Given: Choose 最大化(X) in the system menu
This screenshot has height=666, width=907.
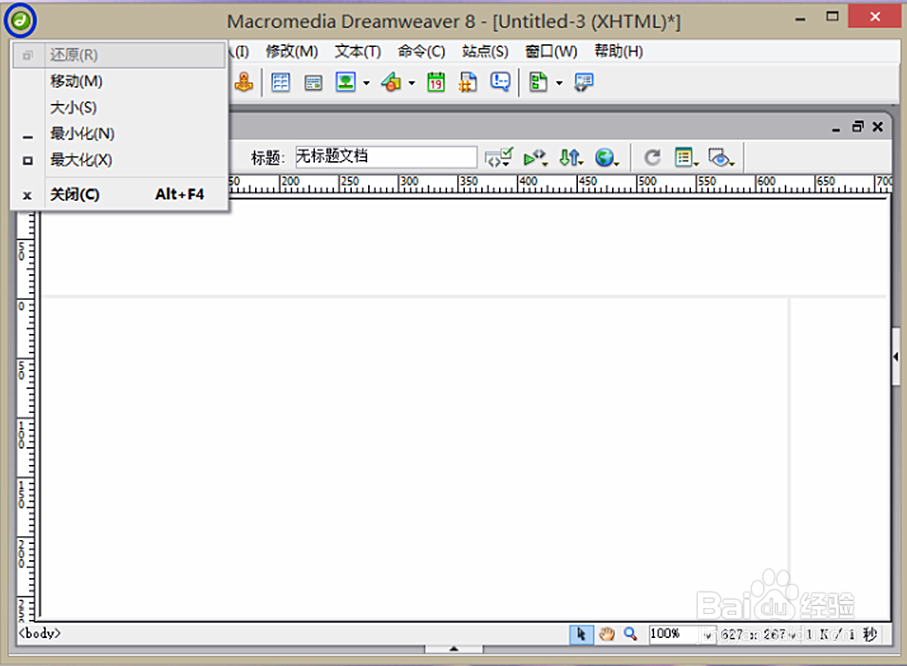Looking at the screenshot, I should (x=119, y=160).
